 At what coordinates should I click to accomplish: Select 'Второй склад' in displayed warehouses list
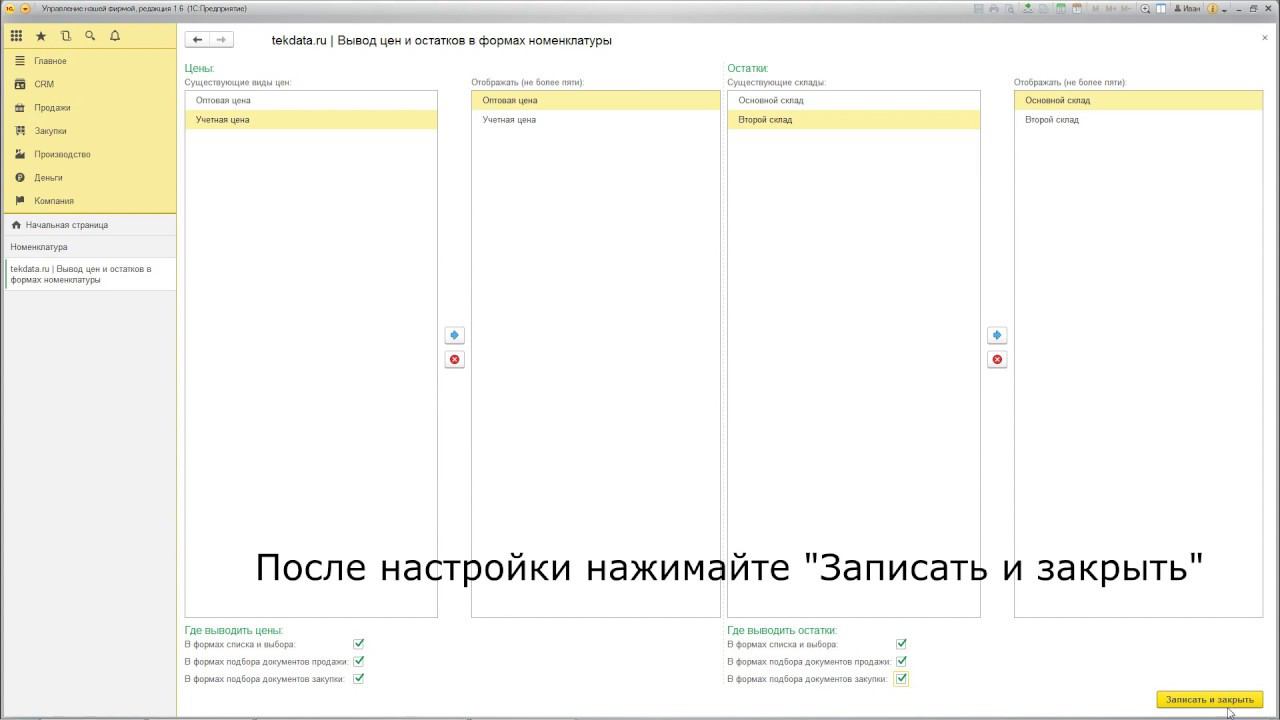1139,120
